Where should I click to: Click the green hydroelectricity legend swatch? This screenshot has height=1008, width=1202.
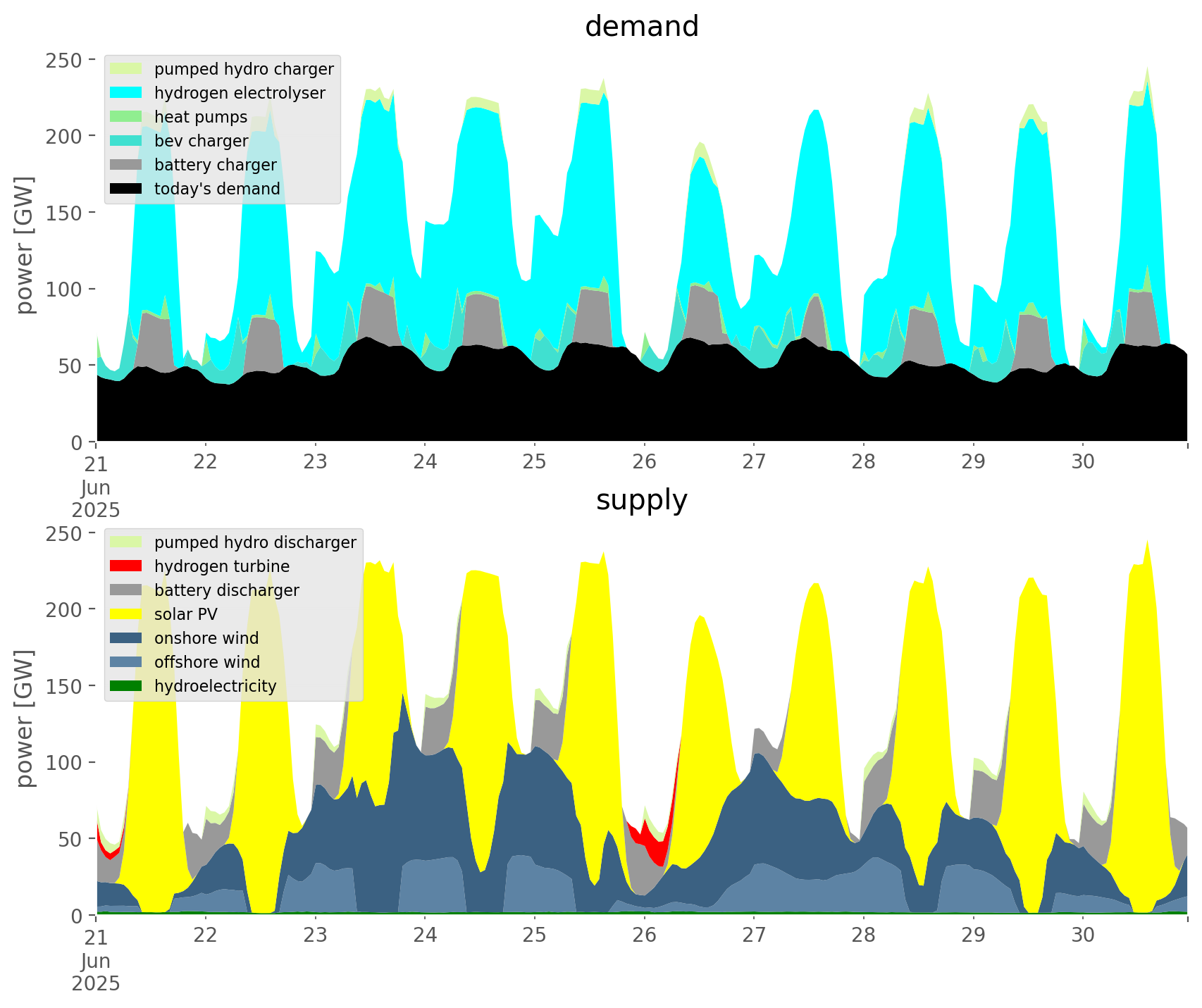tap(127, 686)
